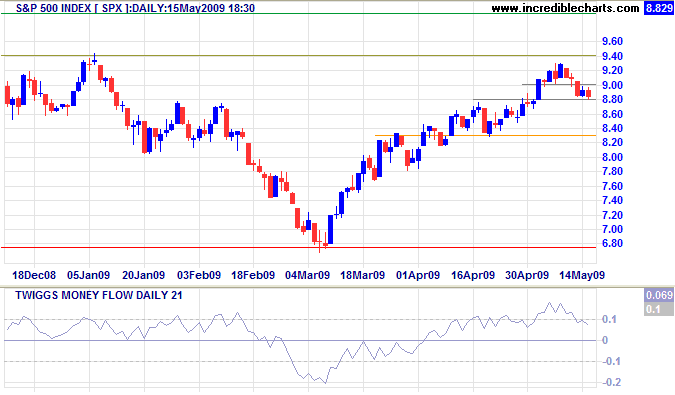The width and height of the screenshot is (675, 395).
Task: Click the 14May09 date label
Action: pos(582,275)
